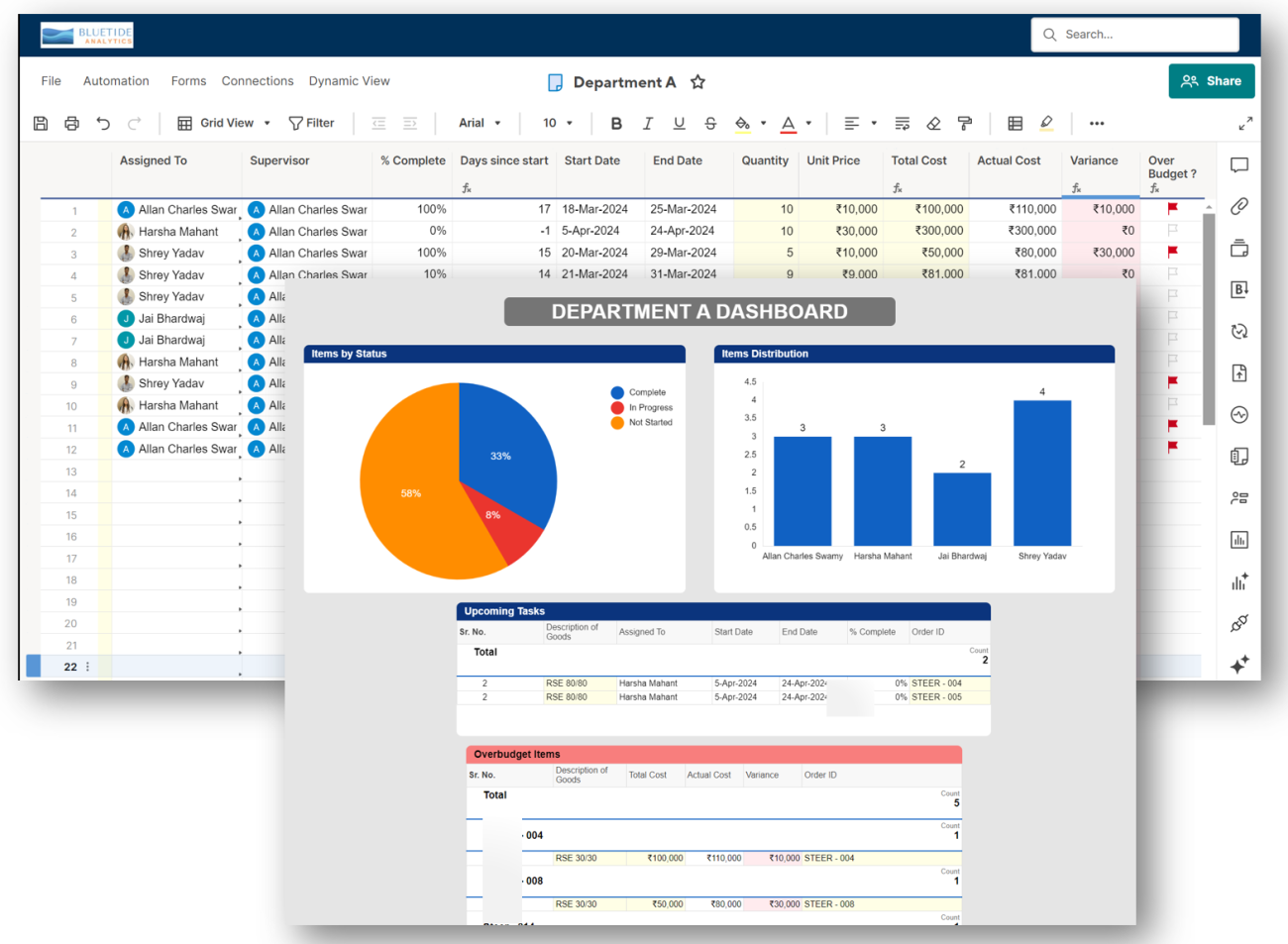
Task: Open the font size 10 dropdown
Action: (x=557, y=123)
